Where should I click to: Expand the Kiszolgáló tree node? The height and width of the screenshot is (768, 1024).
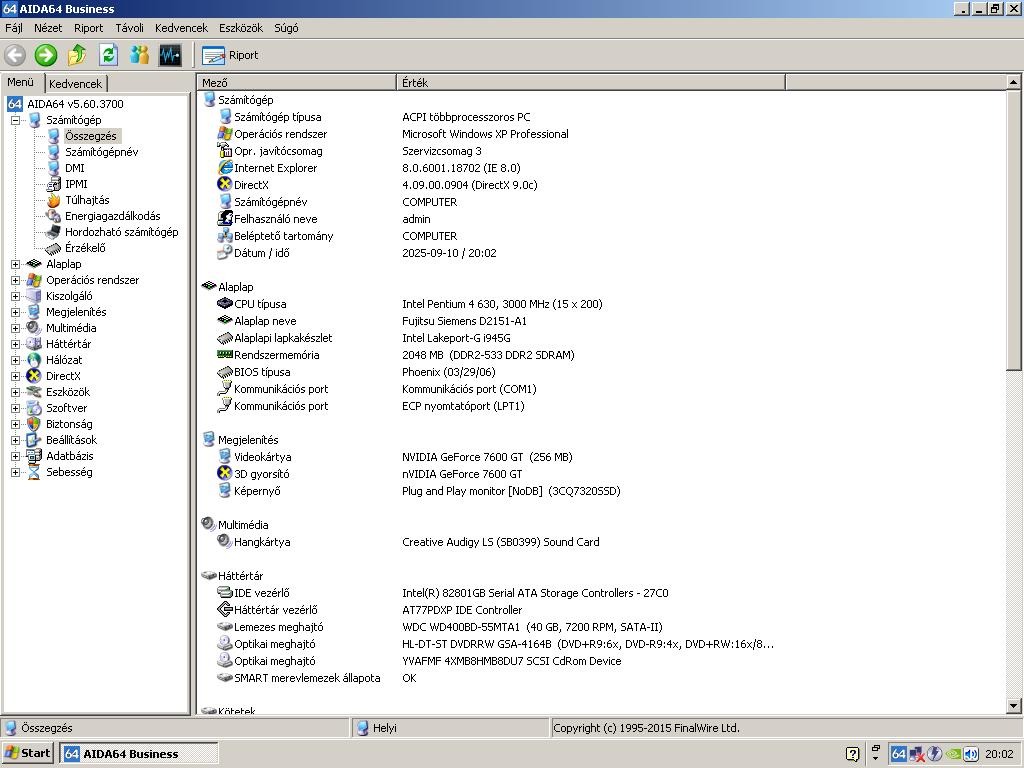point(15,296)
